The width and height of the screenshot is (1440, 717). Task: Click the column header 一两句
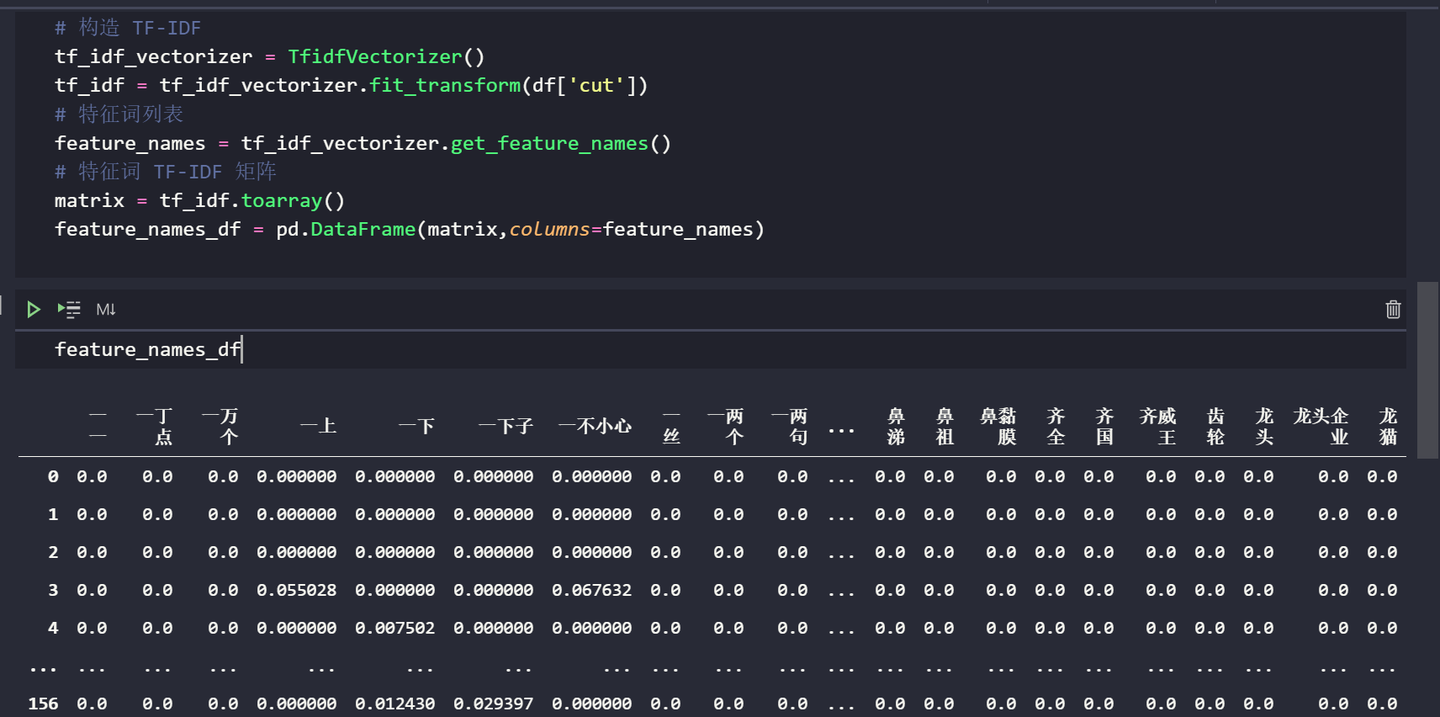click(x=790, y=427)
